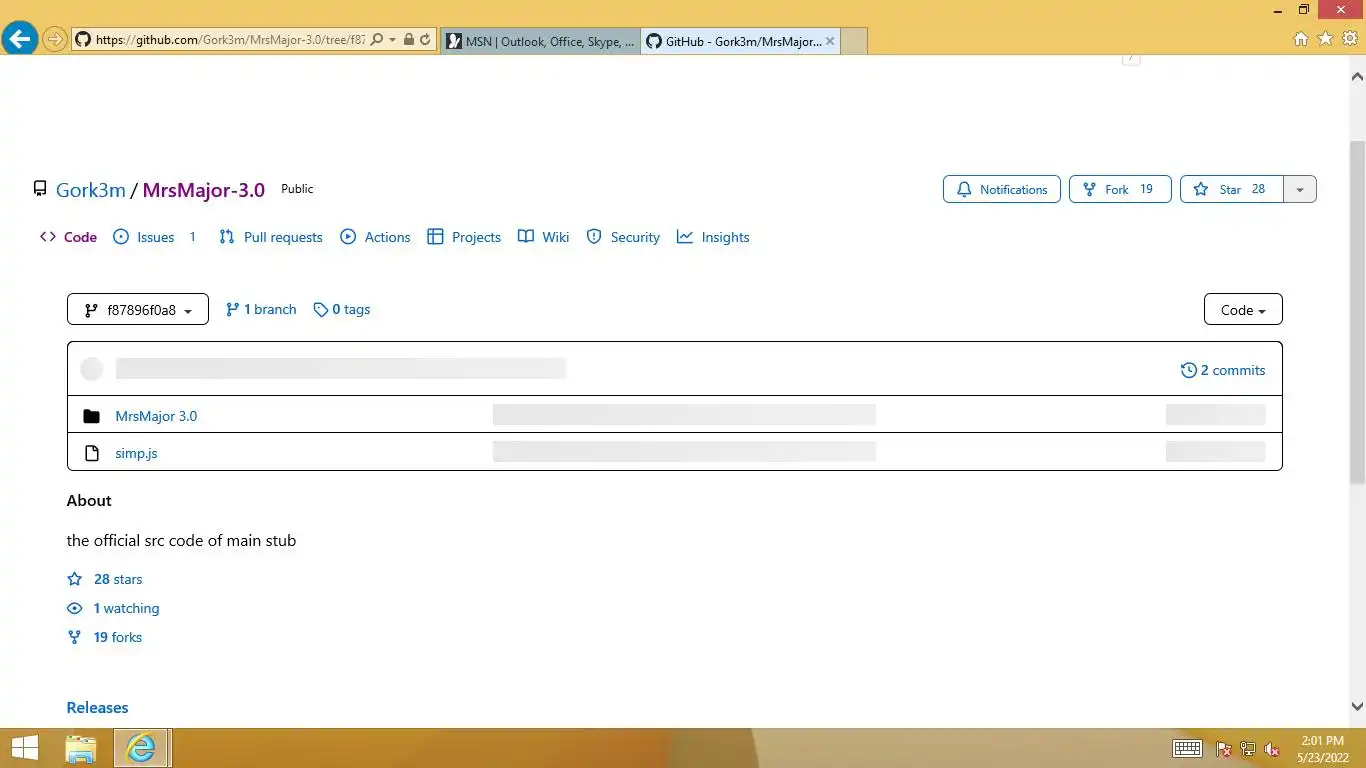1366x768 pixels.
Task: Click the browser forward arrow button
Action: (x=55, y=40)
